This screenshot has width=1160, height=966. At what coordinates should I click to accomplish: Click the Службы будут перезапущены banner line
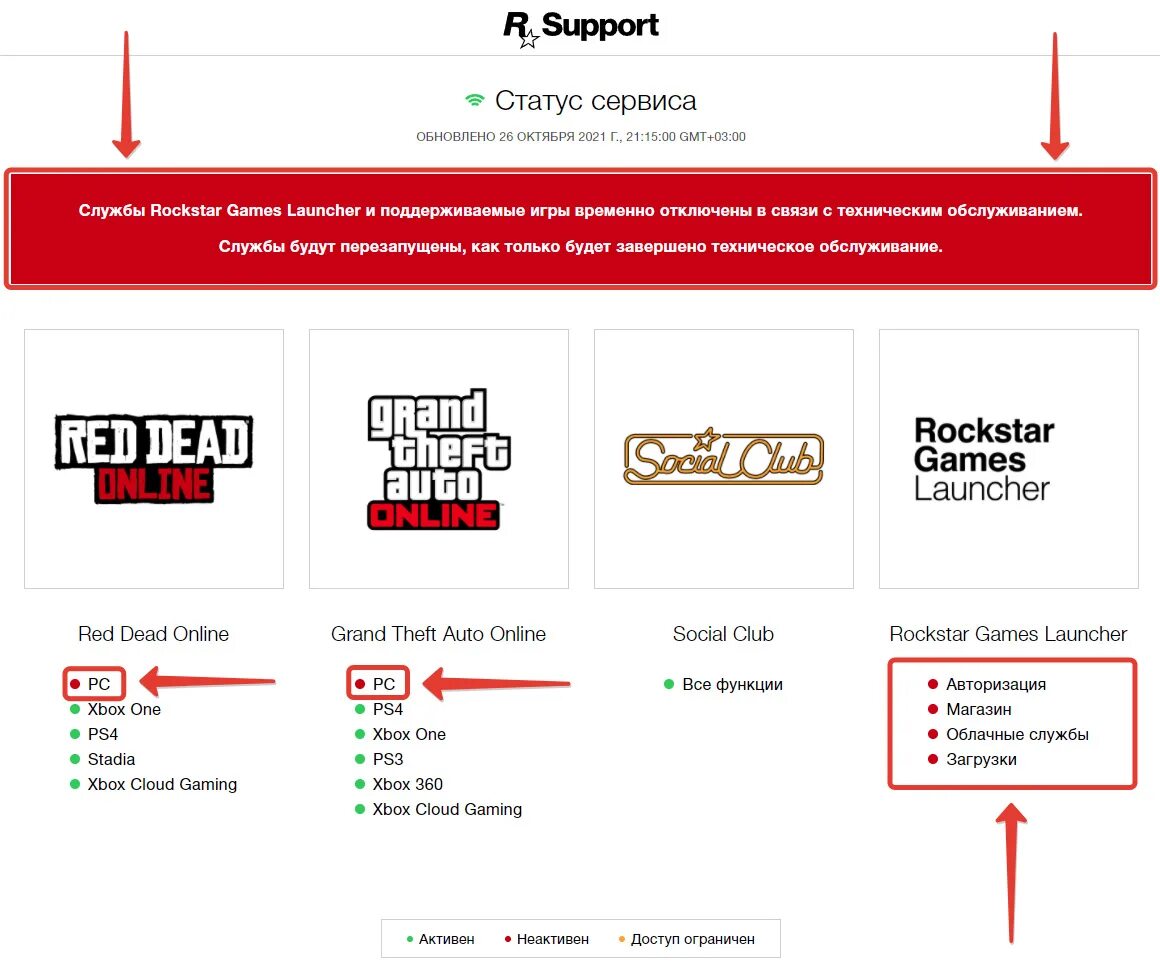click(x=581, y=246)
